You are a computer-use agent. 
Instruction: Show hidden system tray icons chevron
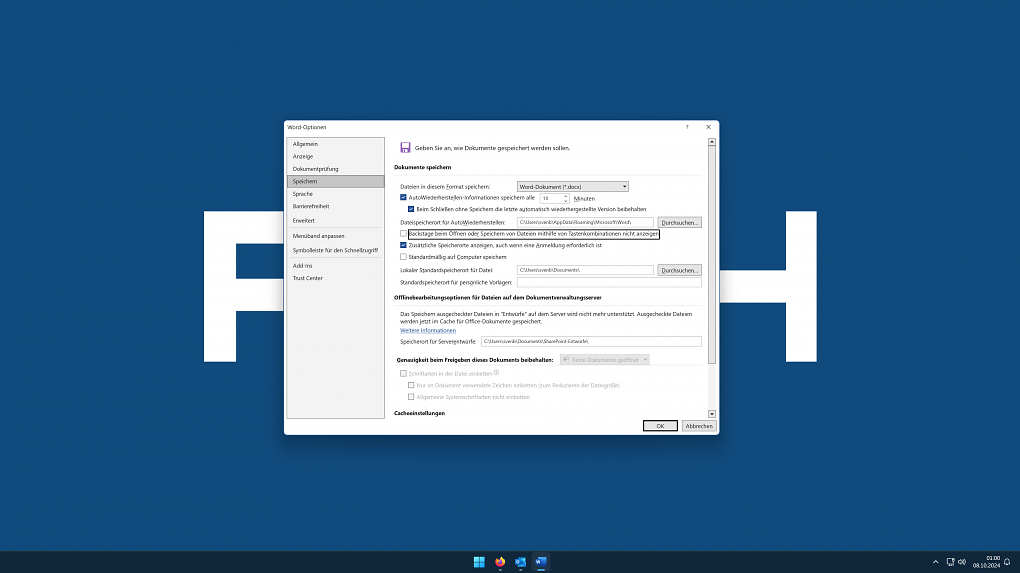click(935, 562)
